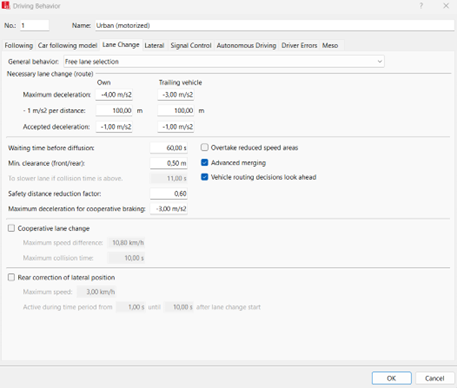Screen dimensions: 457x388
Task: Click the help question mark icon
Action: pyautogui.click(x=421, y=6)
